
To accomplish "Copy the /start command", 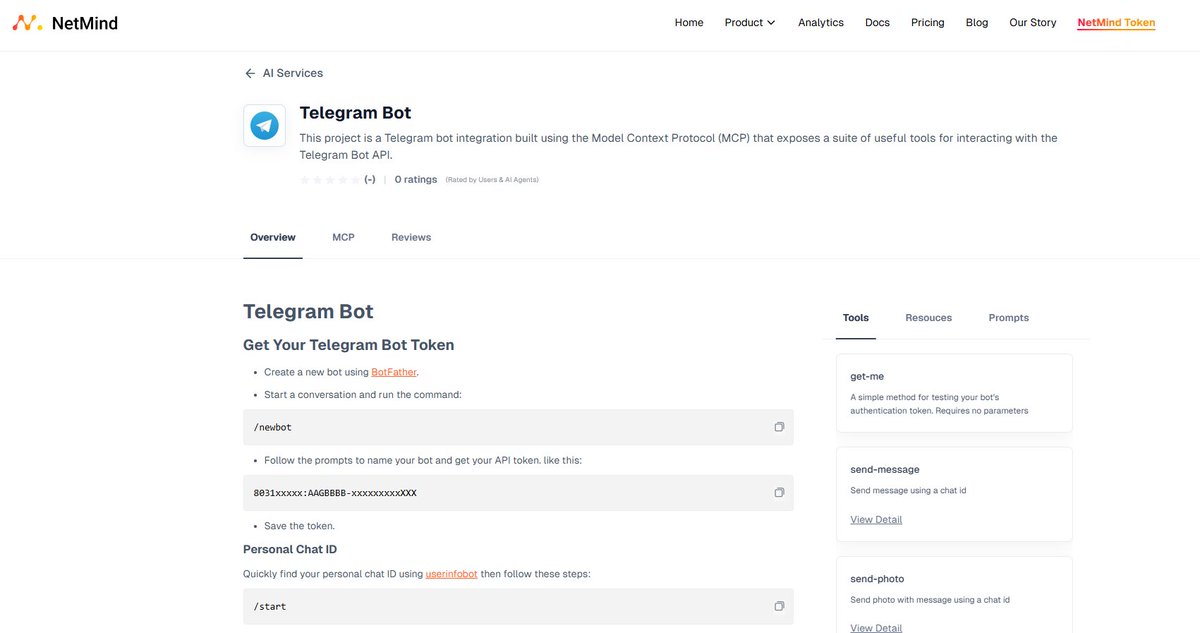I will [779, 606].
